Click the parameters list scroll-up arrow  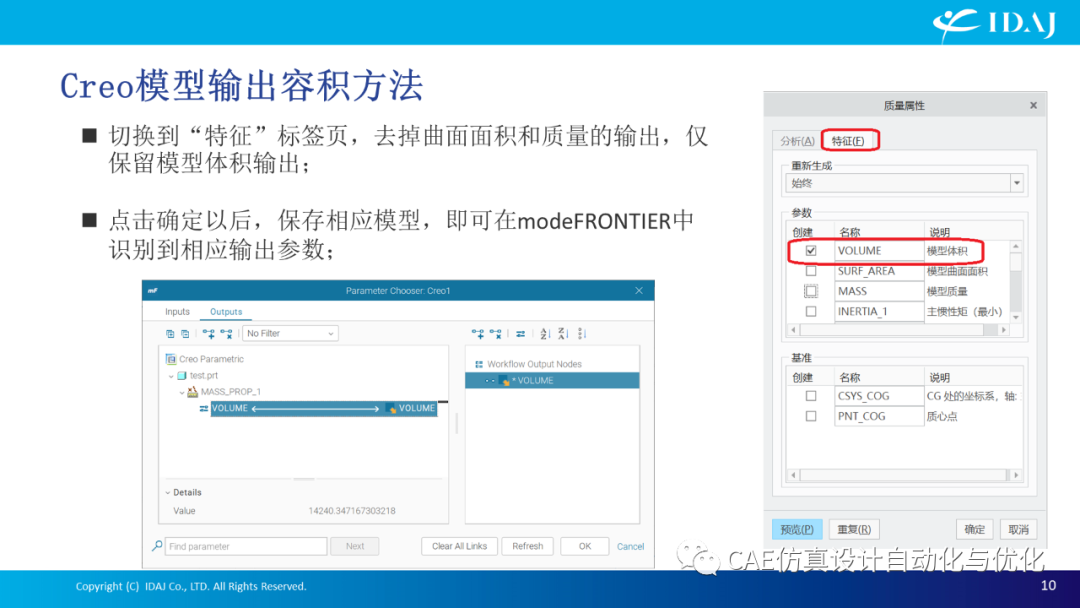tap(1016, 247)
